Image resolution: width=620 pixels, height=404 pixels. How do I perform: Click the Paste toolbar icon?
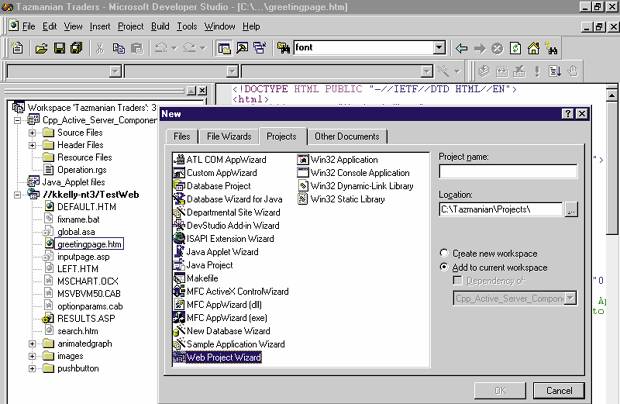coord(136,48)
